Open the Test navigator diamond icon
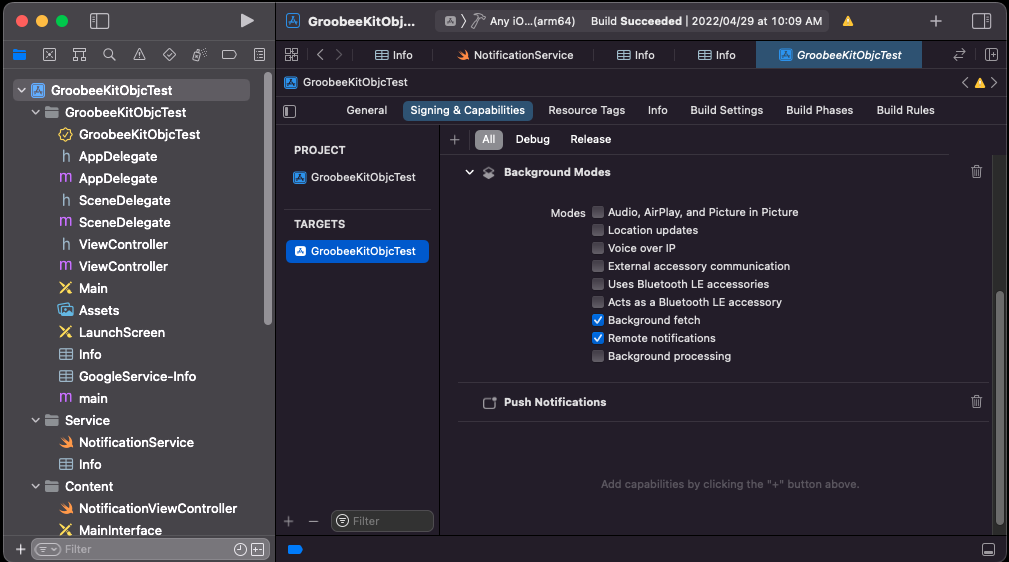 (169, 55)
